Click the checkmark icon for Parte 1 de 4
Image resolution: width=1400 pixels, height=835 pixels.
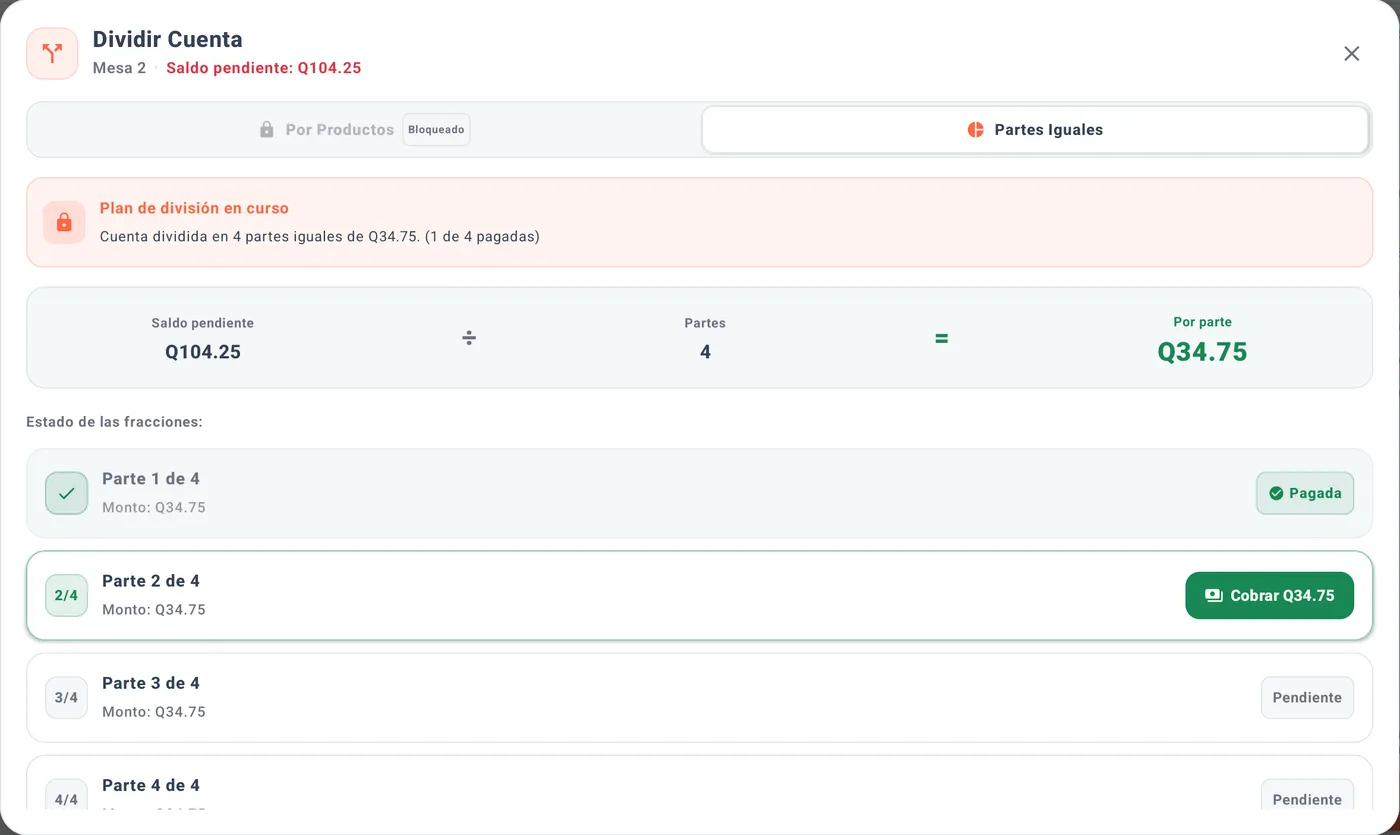(x=66, y=493)
